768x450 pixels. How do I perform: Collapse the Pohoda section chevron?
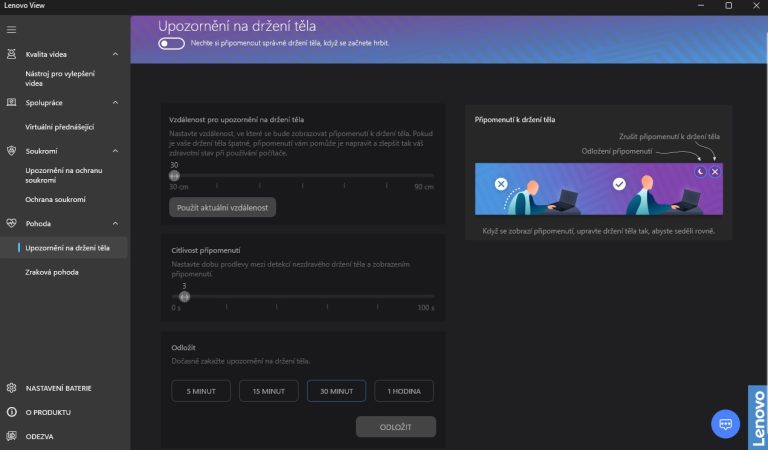point(115,223)
